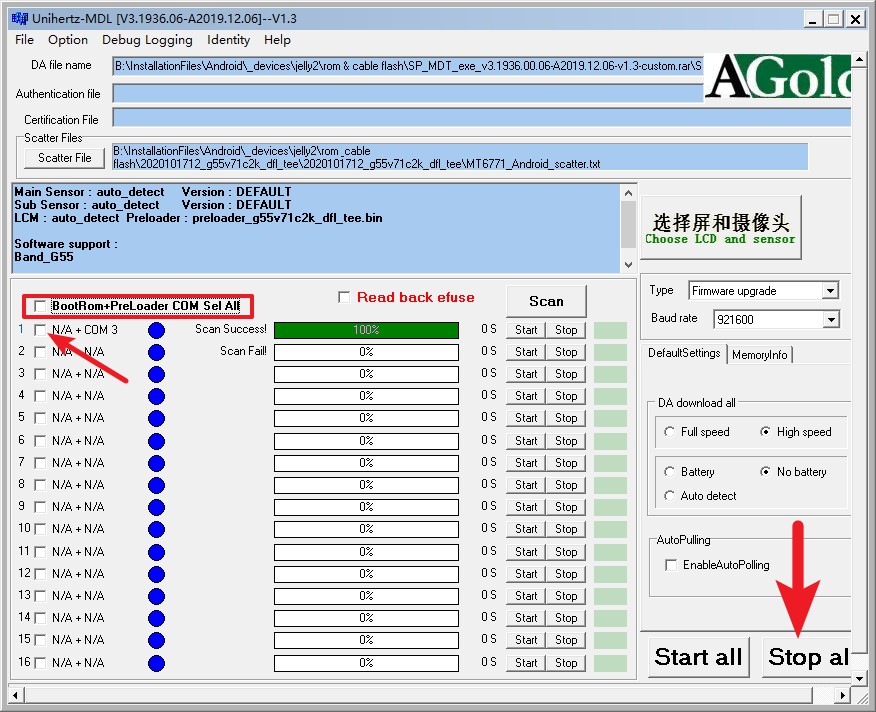
Task: Click the window vertical scrollbar up arrow
Action: pos(859,59)
